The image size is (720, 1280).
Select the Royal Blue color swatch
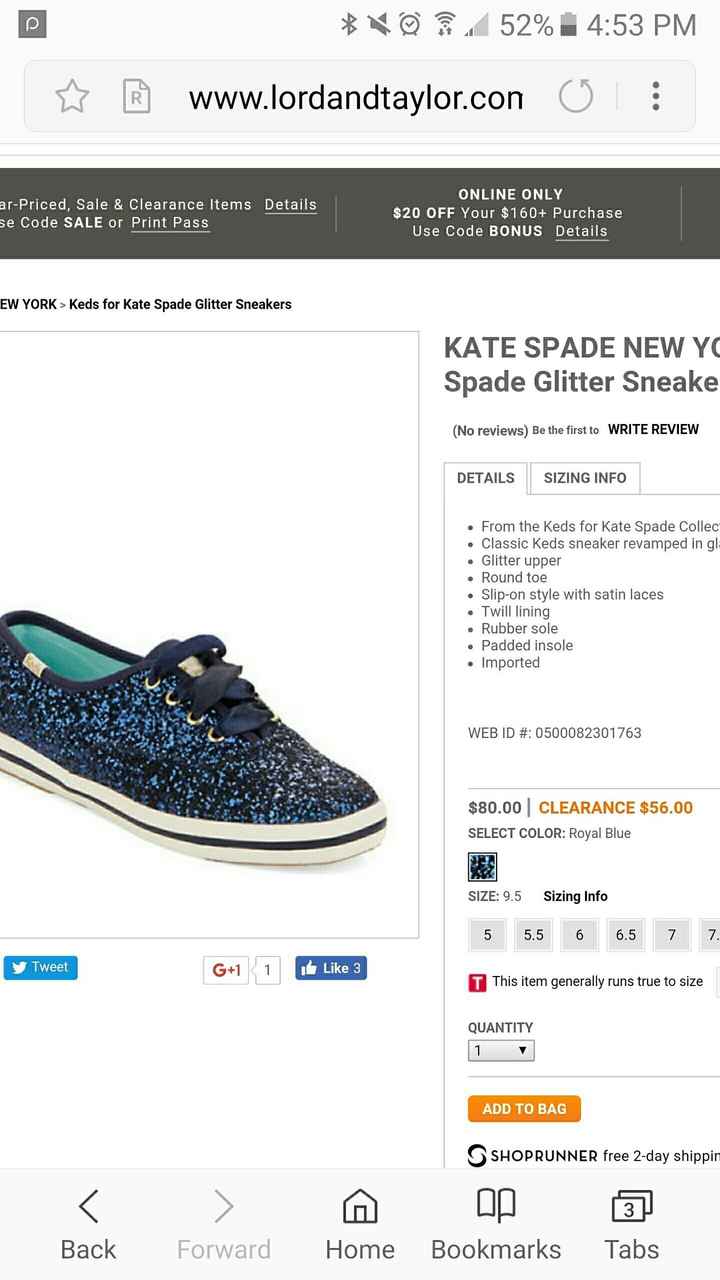(x=482, y=866)
